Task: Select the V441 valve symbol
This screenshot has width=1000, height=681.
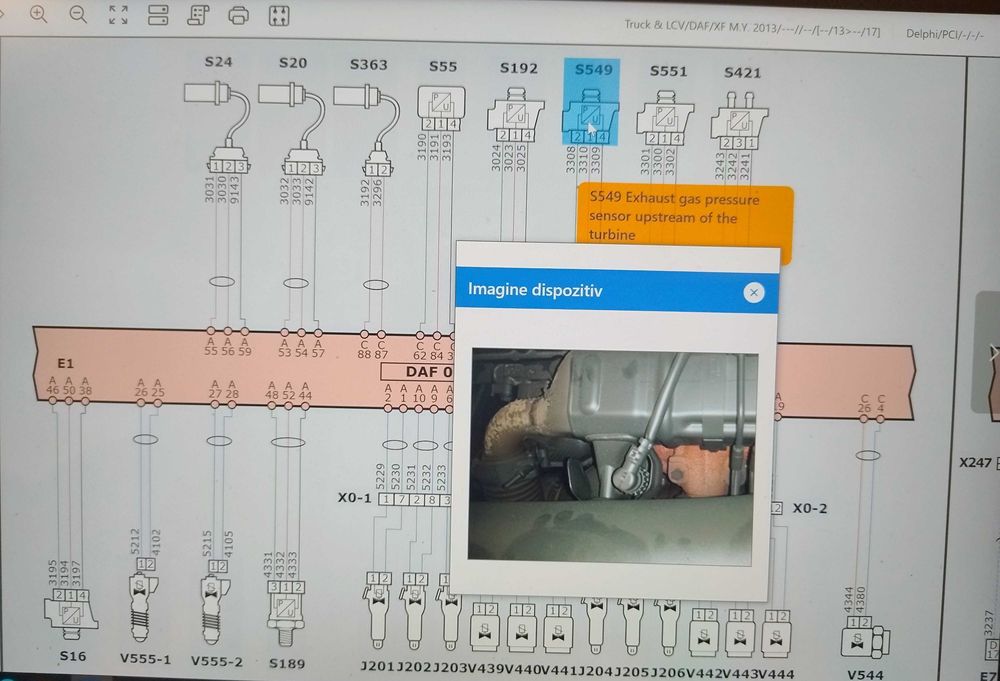Action: tap(559, 627)
